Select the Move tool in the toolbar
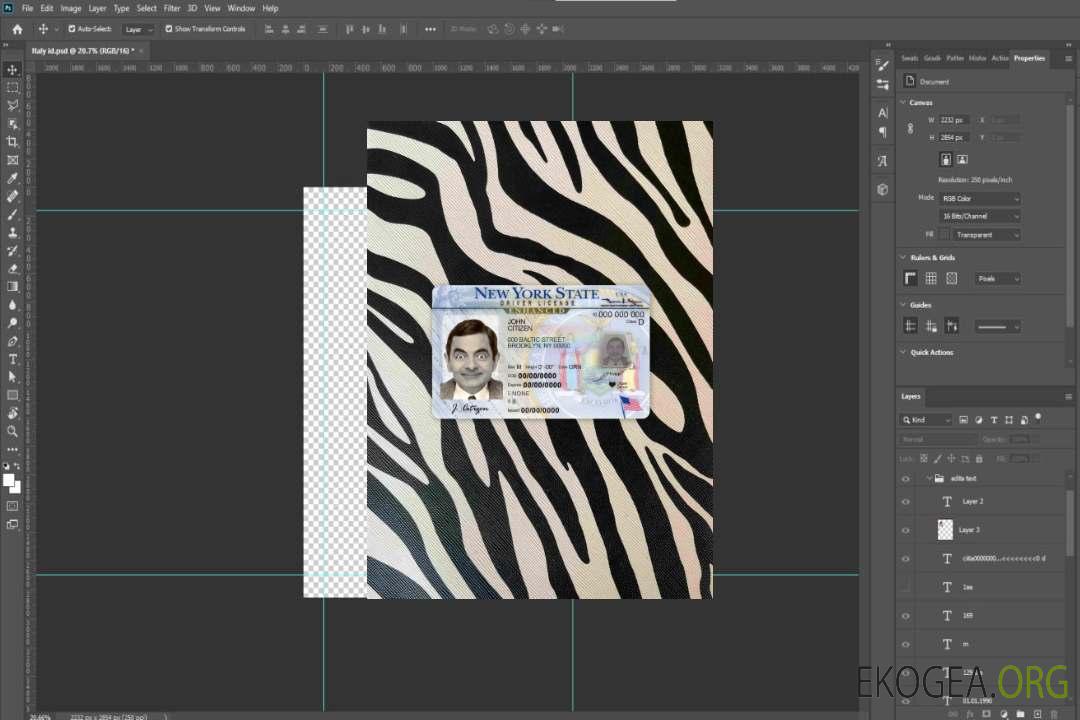This screenshot has width=1080, height=720. 13,69
